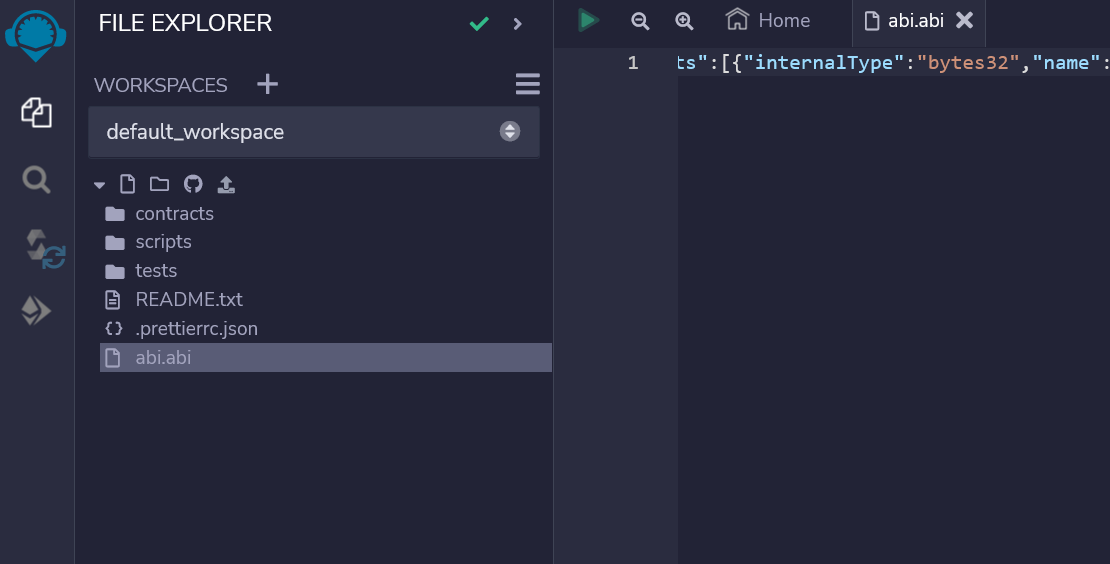This screenshot has width=1110, height=564.
Task: Switch to the Home tab
Action: tap(767, 21)
